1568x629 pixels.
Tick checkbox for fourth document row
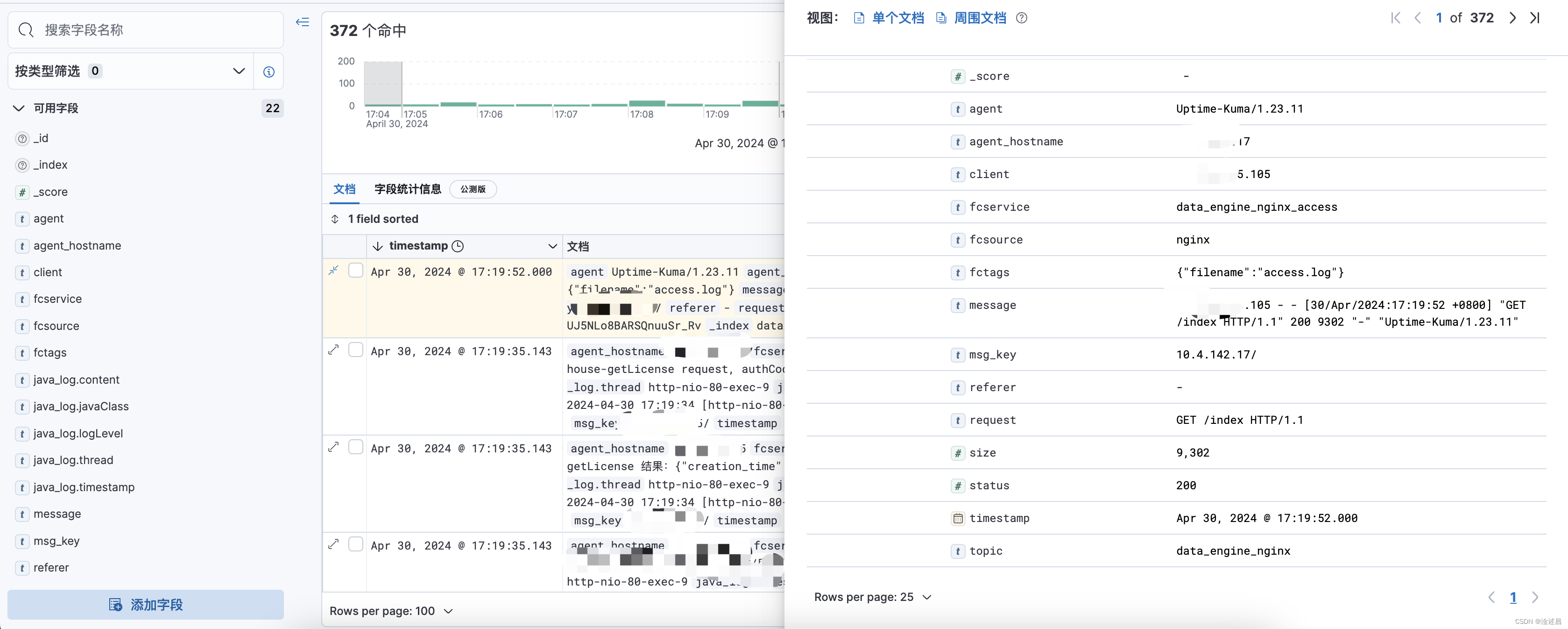pyautogui.click(x=355, y=544)
